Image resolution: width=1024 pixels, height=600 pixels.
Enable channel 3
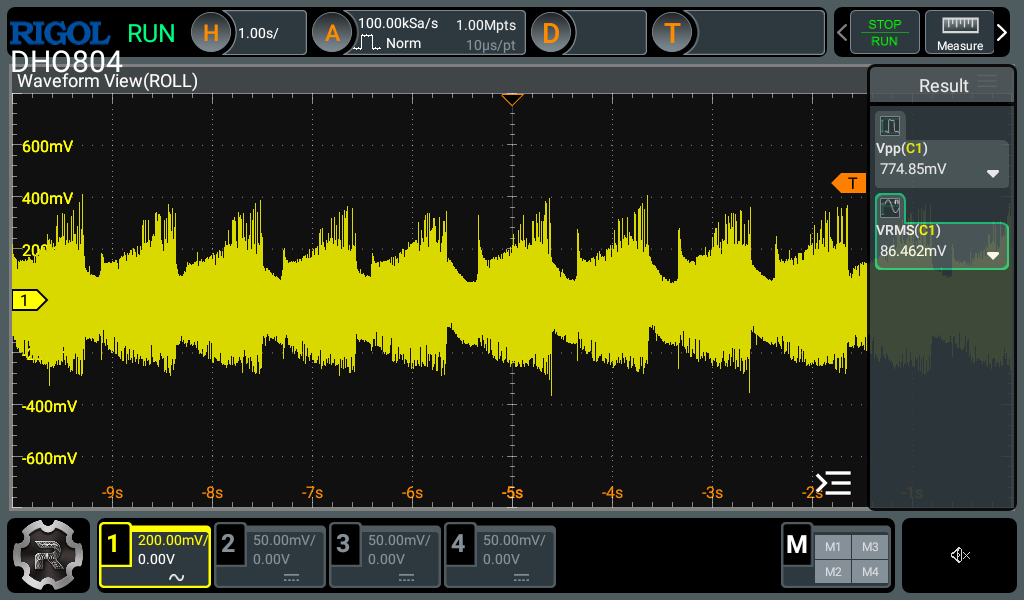click(x=385, y=555)
